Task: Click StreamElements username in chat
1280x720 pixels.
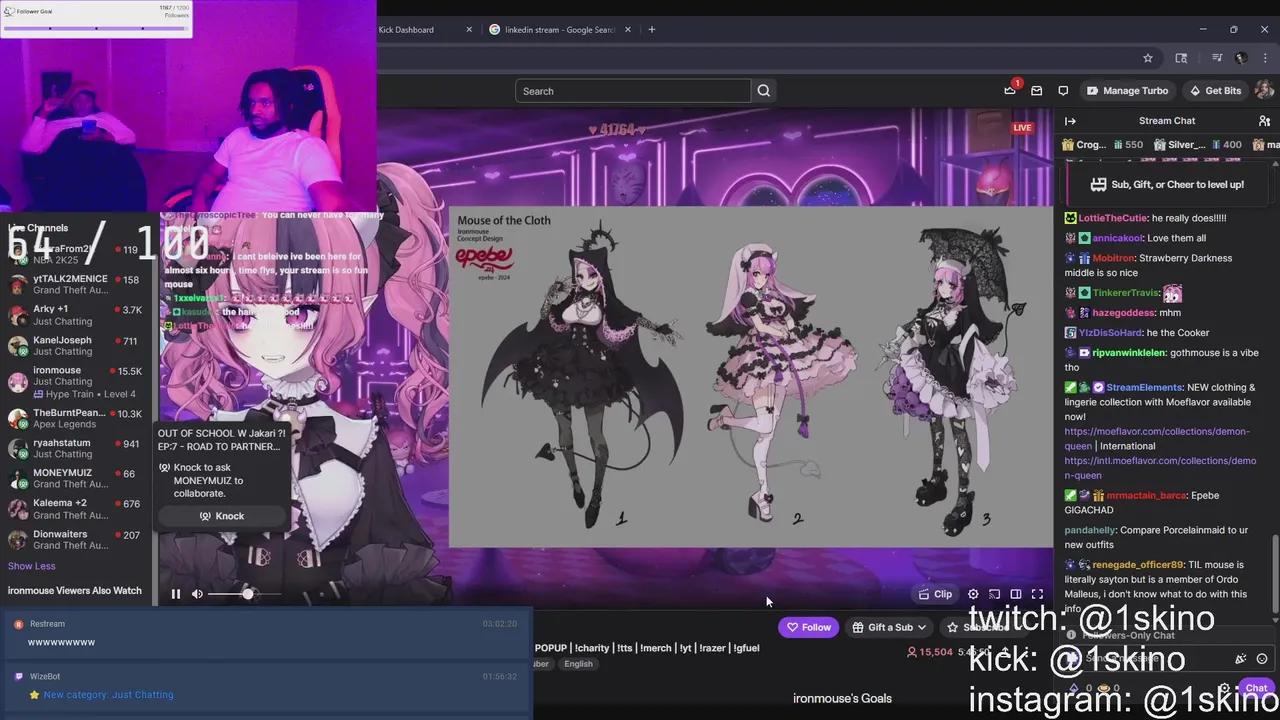Action: coord(1144,387)
